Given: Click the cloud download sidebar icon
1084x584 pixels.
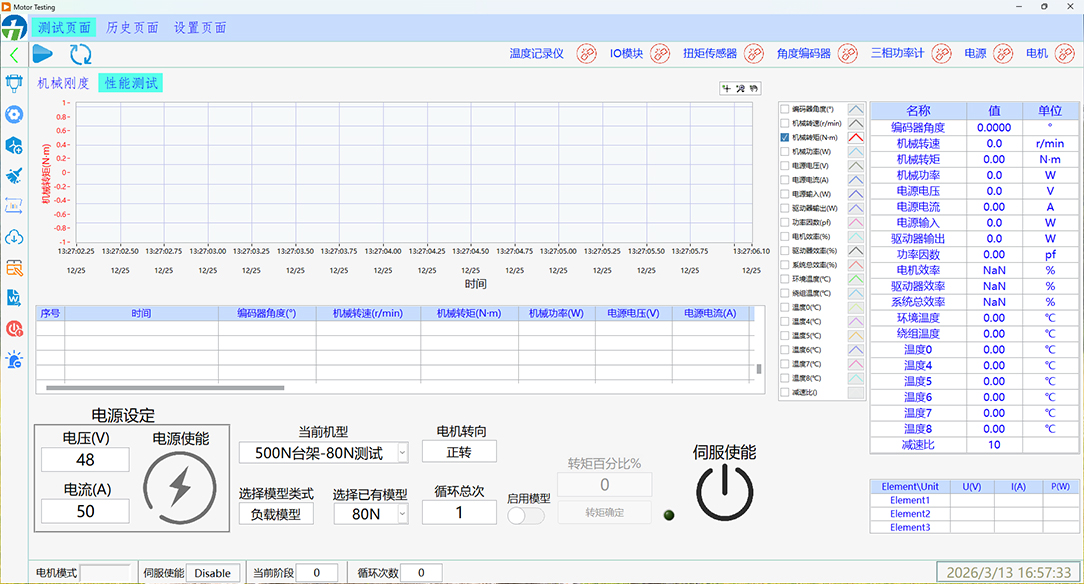Looking at the screenshot, I should (x=14, y=237).
